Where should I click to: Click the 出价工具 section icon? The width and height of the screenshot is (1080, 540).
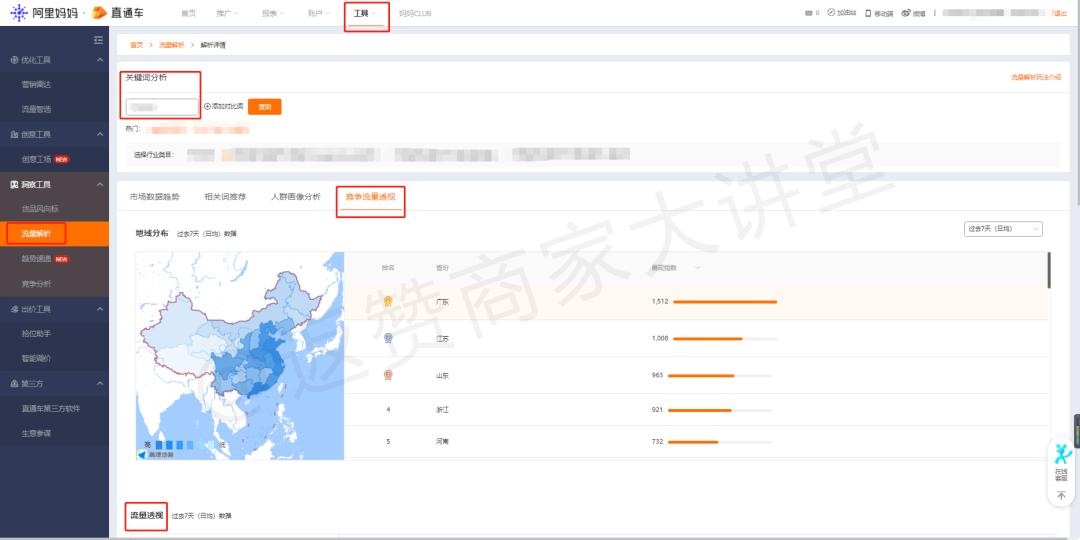pyautogui.click(x=14, y=309)
